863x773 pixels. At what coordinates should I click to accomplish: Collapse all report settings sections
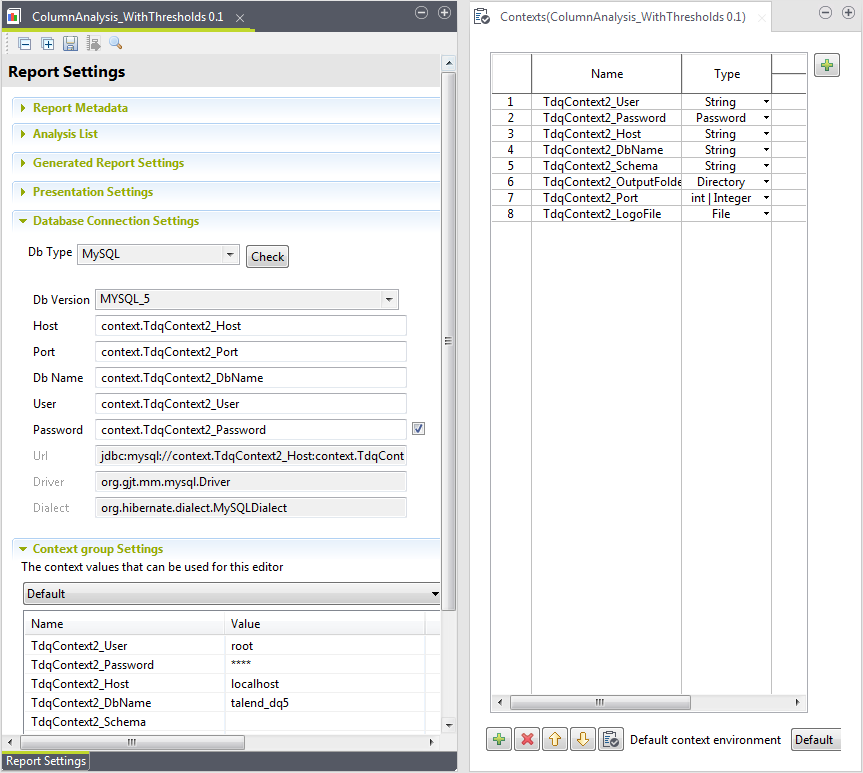click(x=24, y=44)
